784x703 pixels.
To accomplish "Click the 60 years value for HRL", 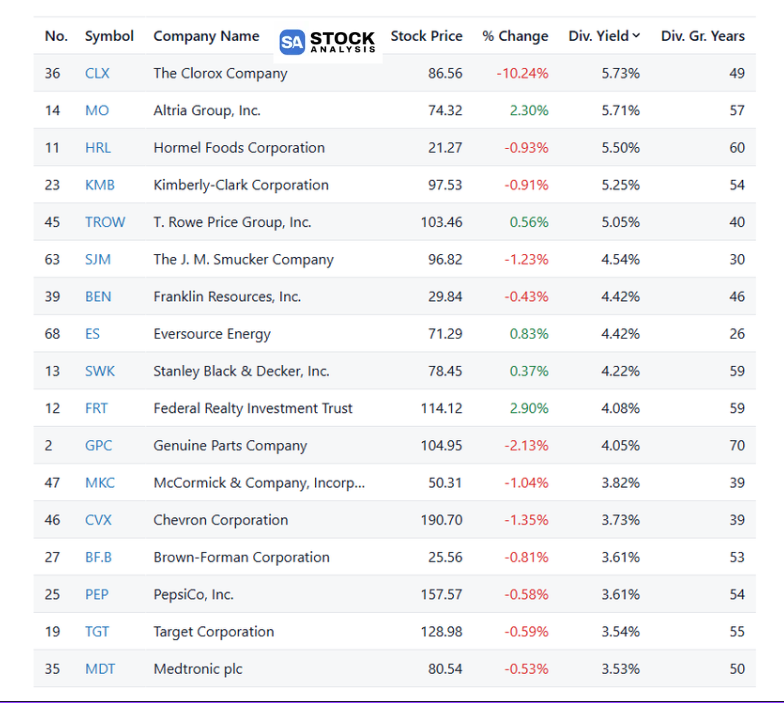I will [737, 148].
